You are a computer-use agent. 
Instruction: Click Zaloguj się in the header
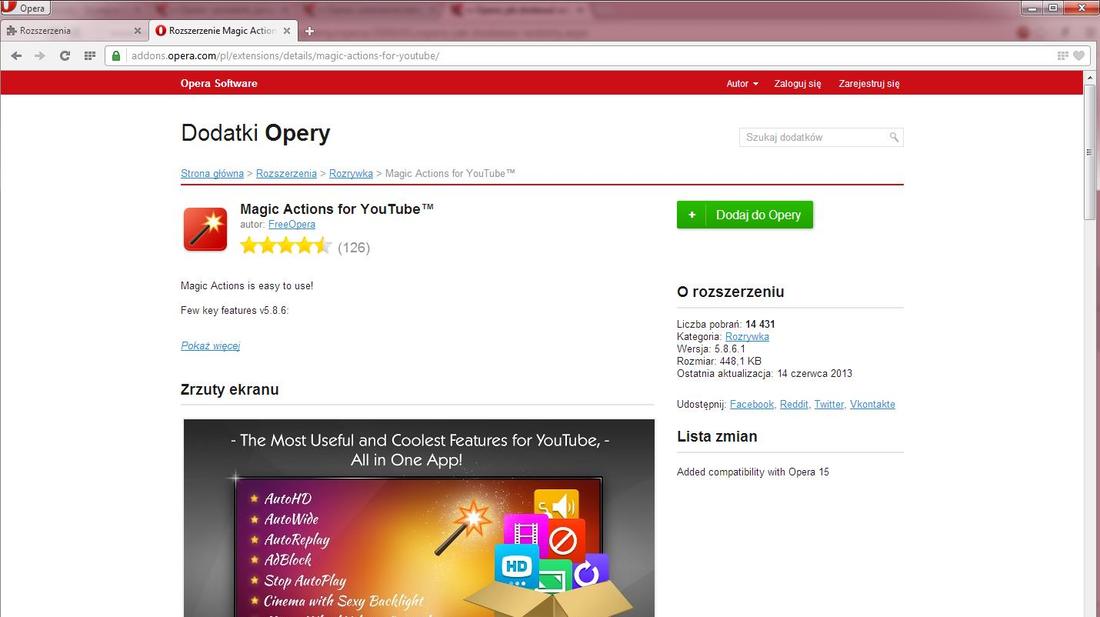798,83
